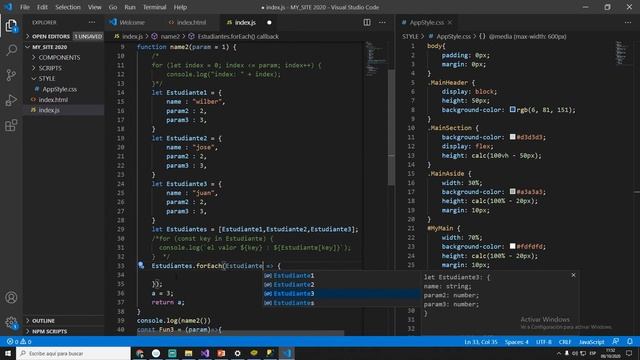Image resolution: width=640 pixels, height=360 pixels.
Task: Click the purple Visual Studio taskbar icon
Action: tap(205, 353)
